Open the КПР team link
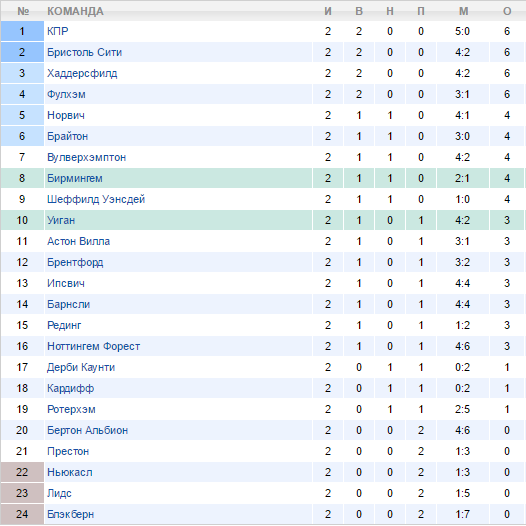Image resolution: width=526 pixels, height=526 pixels. pyautogui.click(x=58, y=31)
